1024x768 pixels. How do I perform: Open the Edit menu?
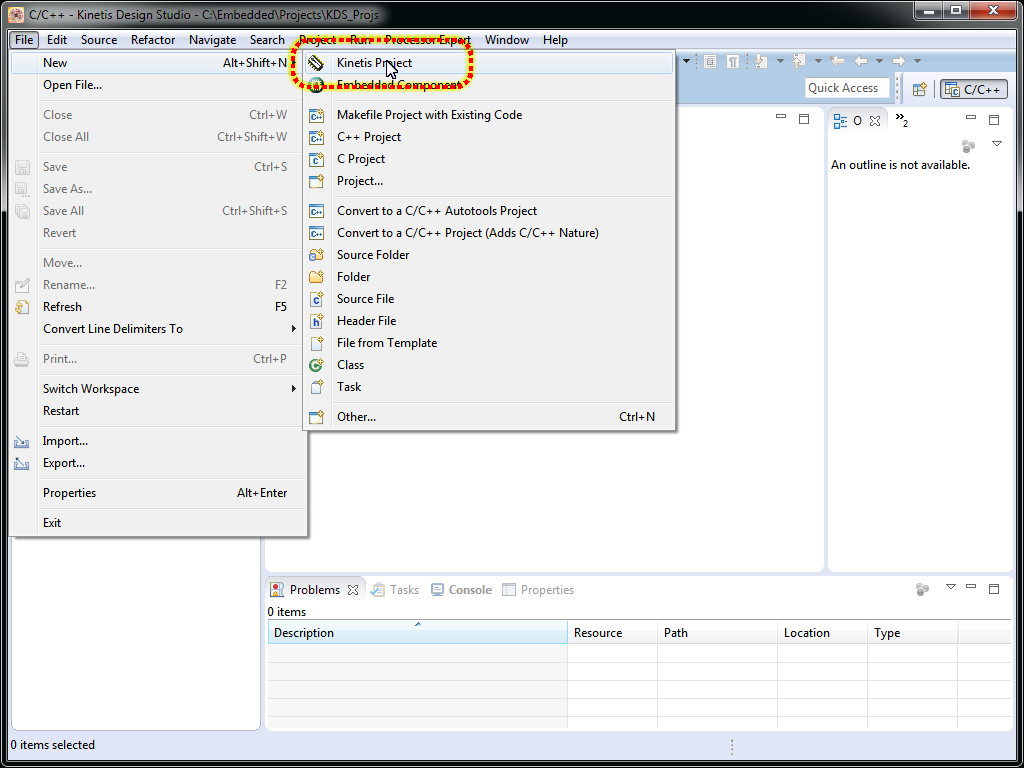[x=57, y=40]
